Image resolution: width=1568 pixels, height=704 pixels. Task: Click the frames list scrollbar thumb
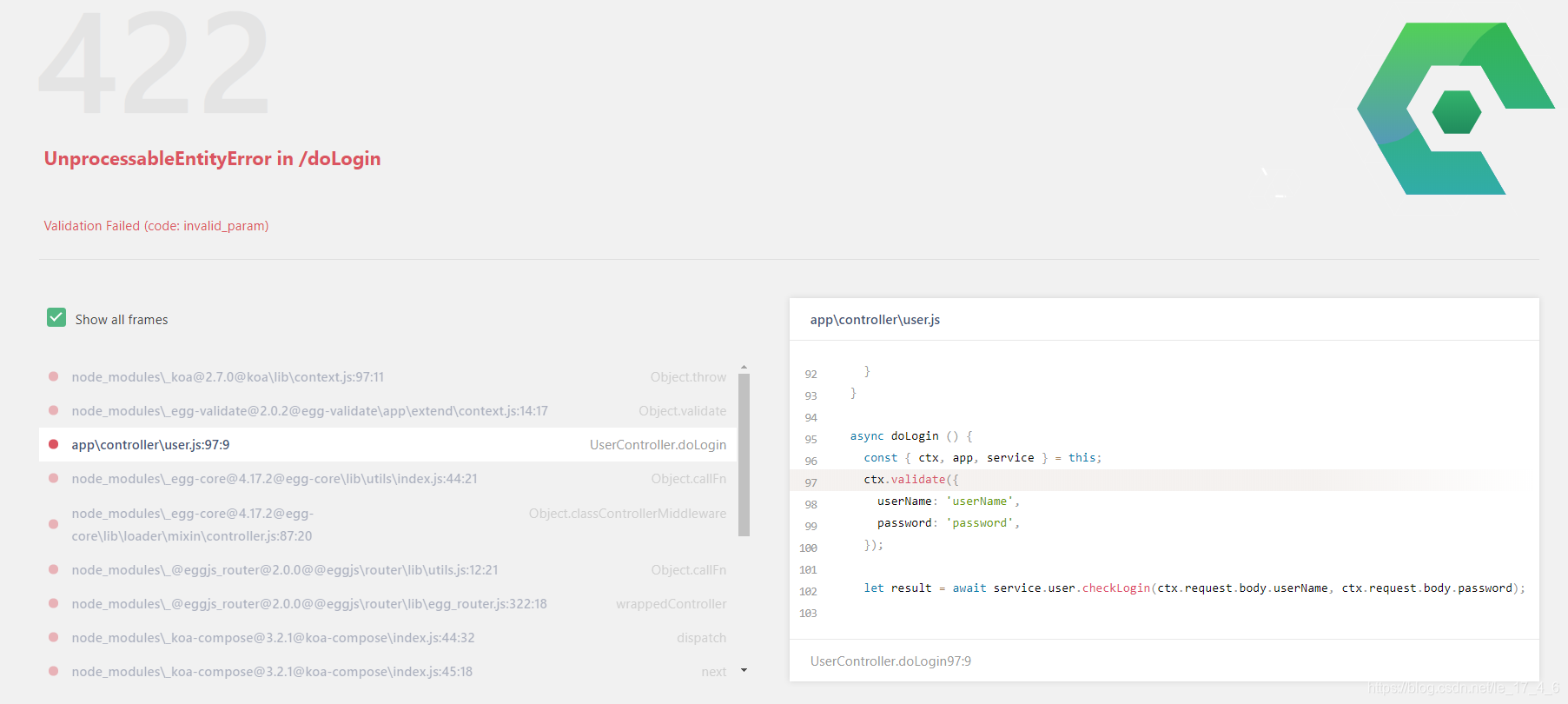[x=744, y=455]
